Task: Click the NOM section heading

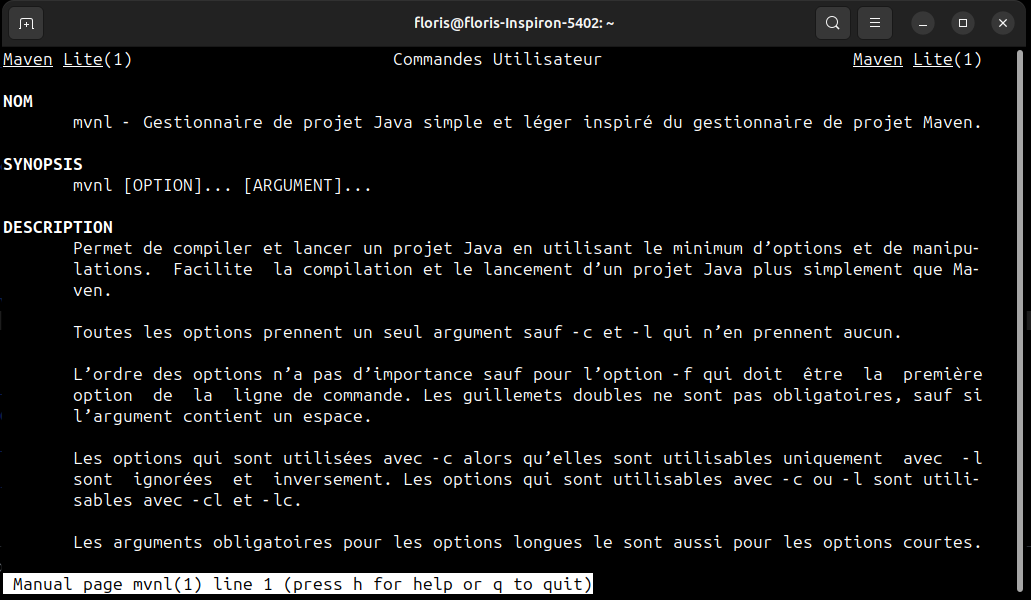Action: (17, 101)
